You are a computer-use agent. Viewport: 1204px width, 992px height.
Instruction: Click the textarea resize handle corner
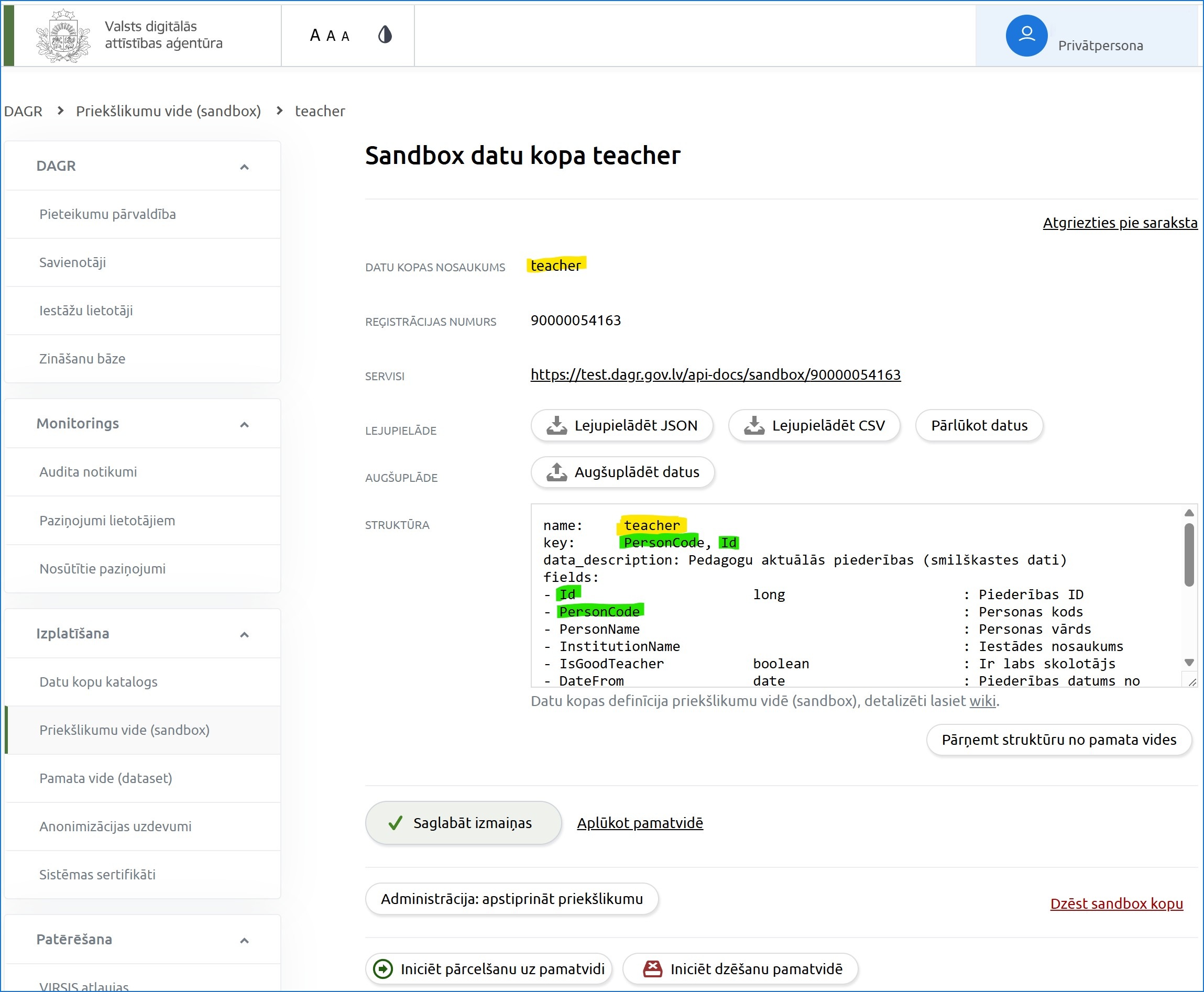(1191, 682)
